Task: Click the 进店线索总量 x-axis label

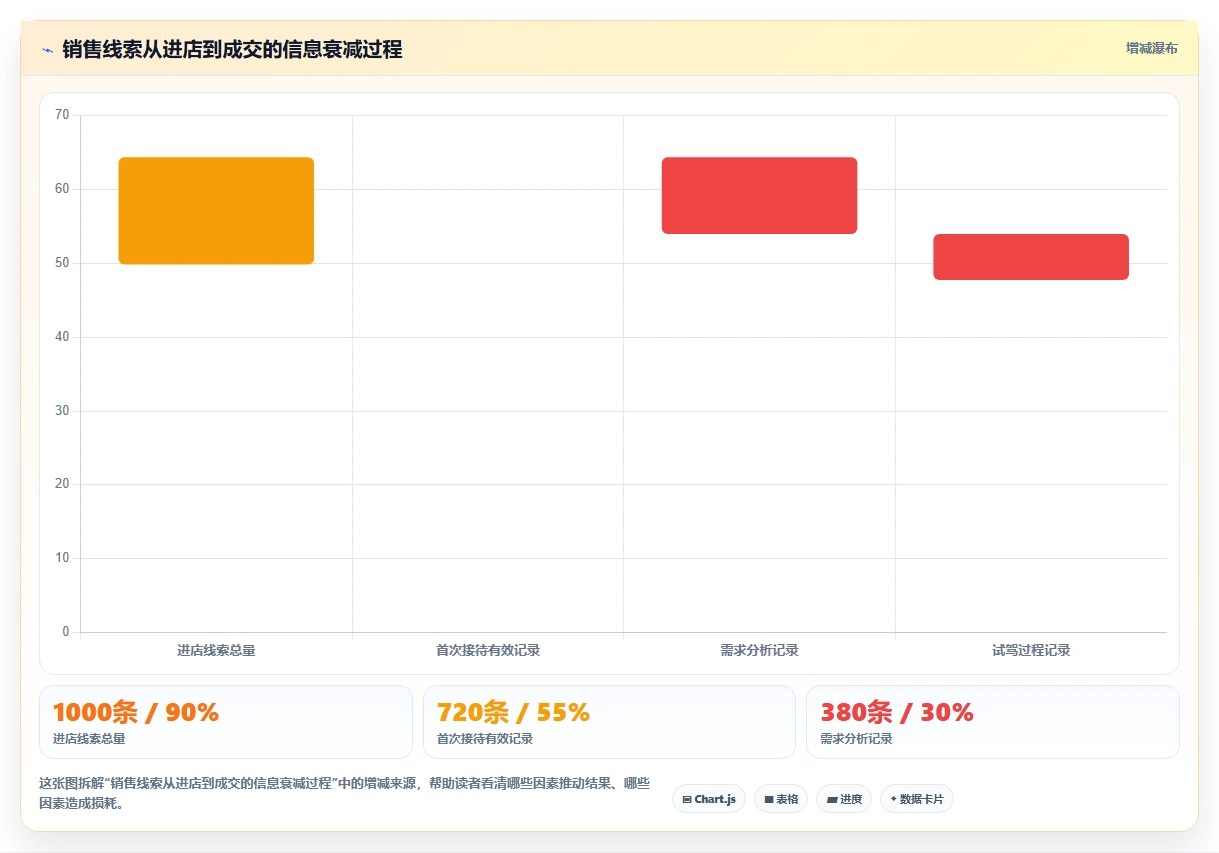Action: 216,650
